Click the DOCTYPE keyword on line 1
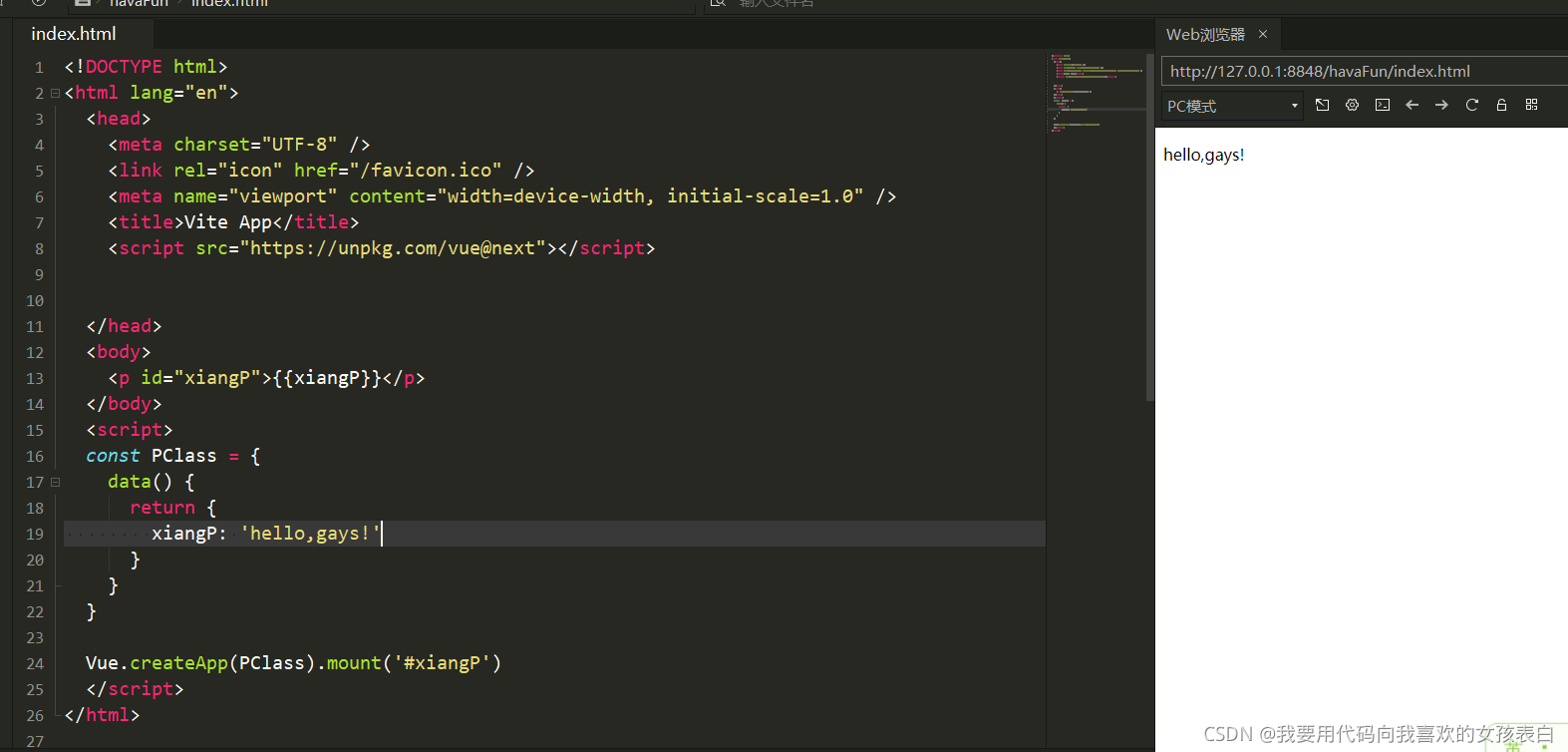Screen dimensions: 1568x752 tap(124, 67)
